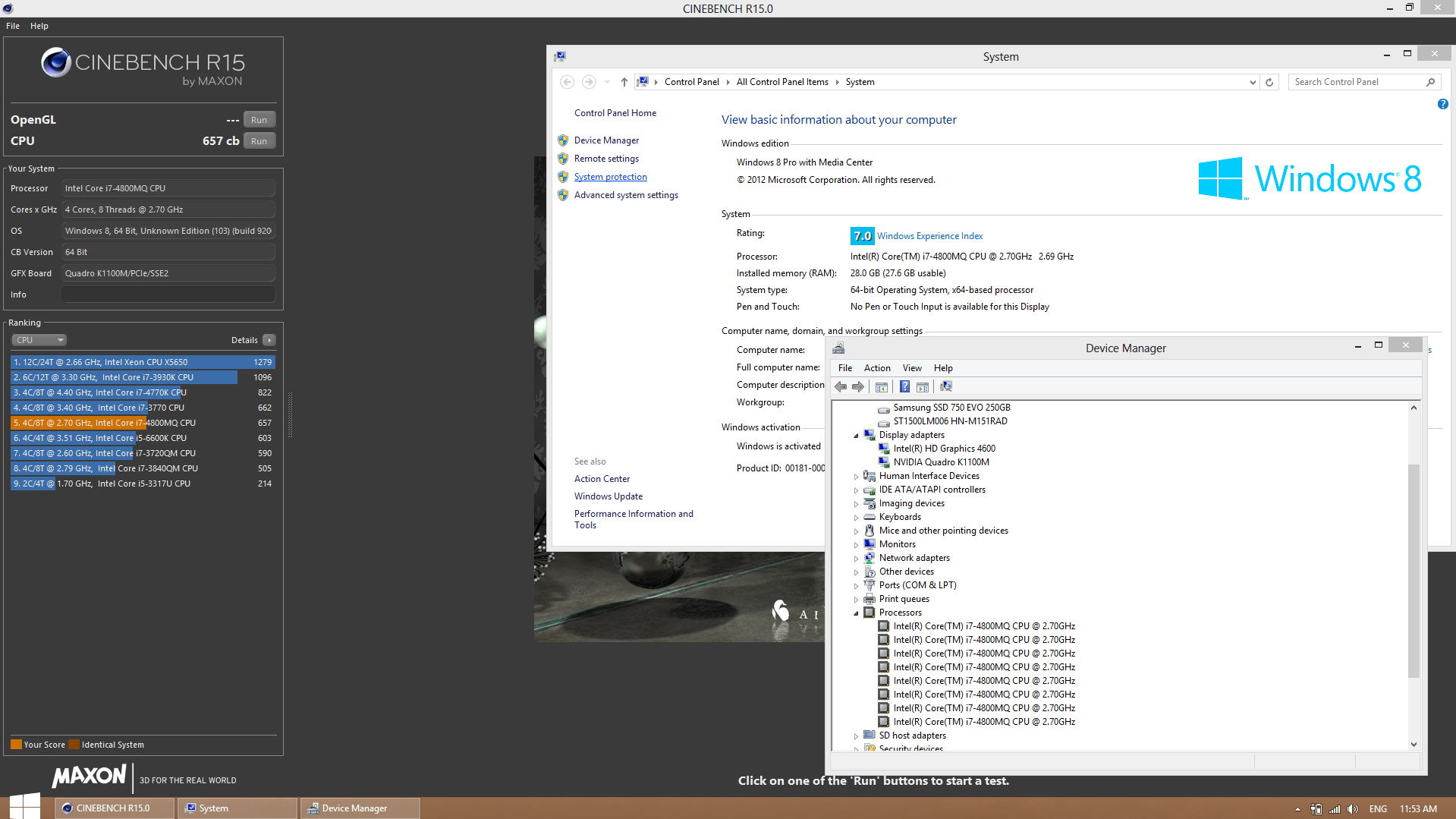Open the CPU ranking dropdown
1456x819 pixels.
click(39, 340)
